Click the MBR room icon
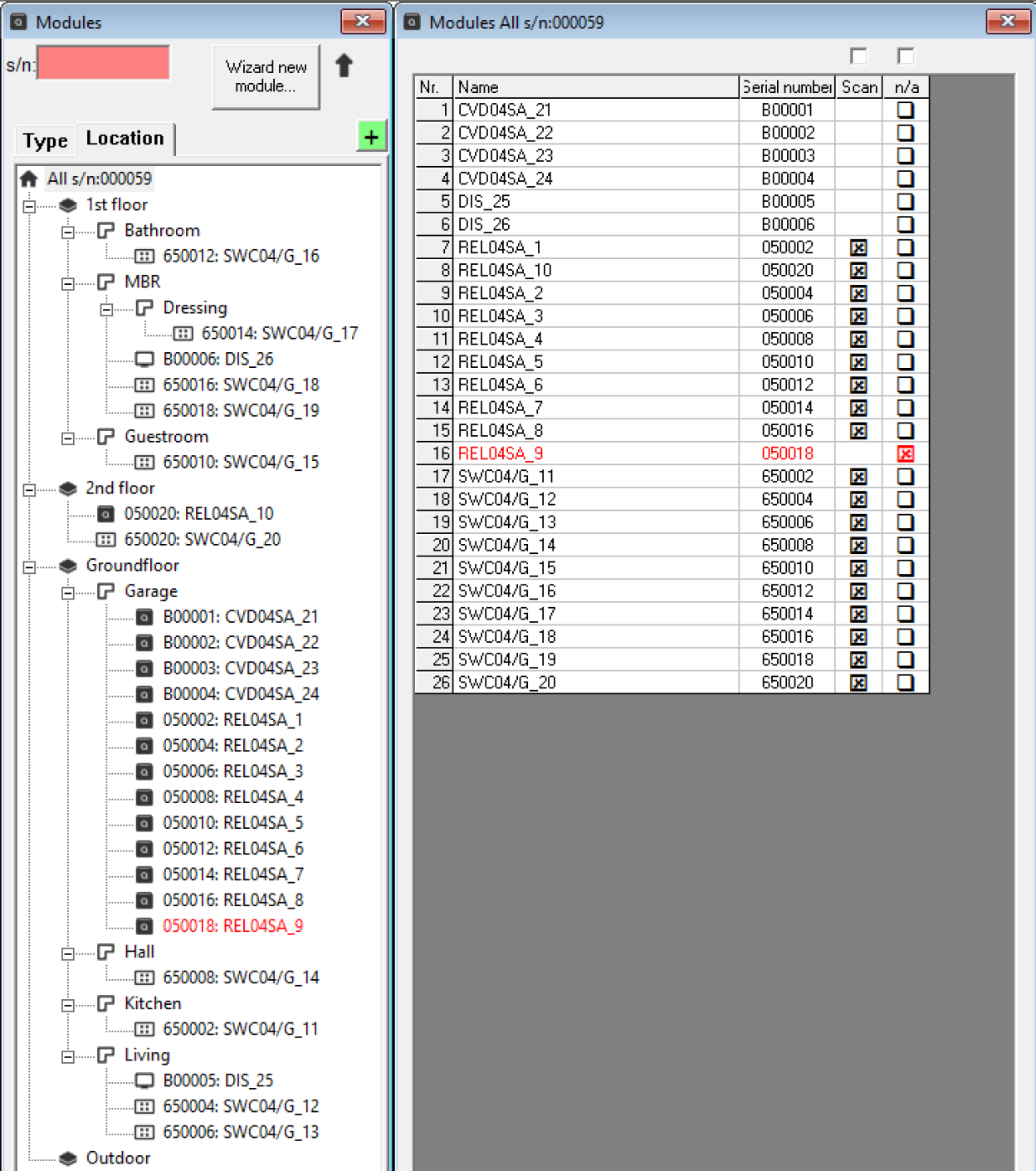The image size is (1036, 1171). pos(105,282)
